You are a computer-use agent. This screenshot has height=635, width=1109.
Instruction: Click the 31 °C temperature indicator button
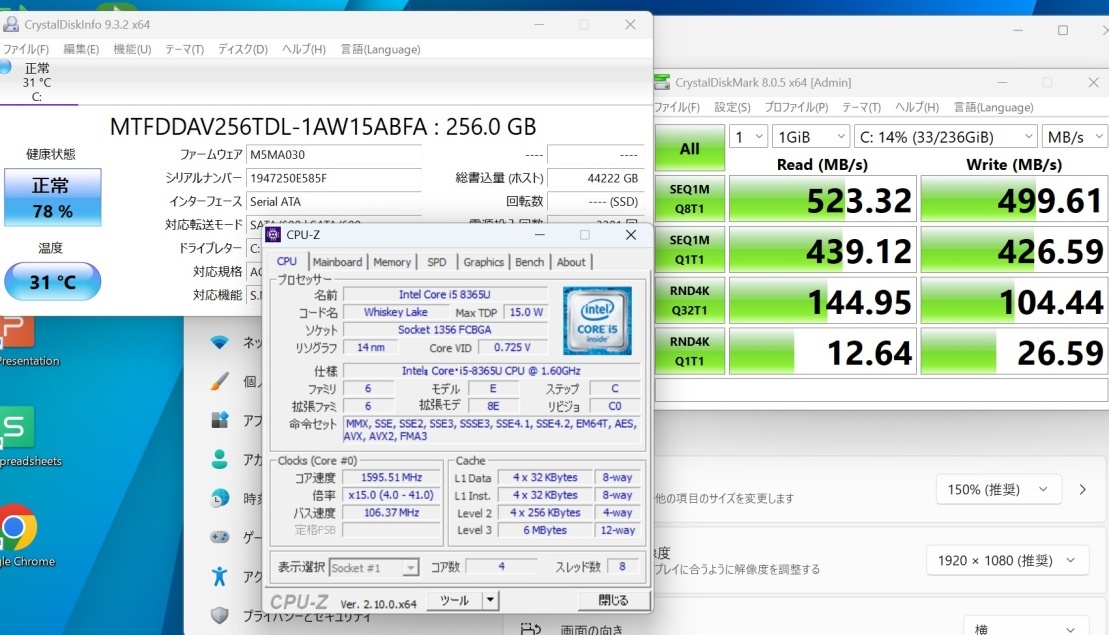(x=53, y=281)
